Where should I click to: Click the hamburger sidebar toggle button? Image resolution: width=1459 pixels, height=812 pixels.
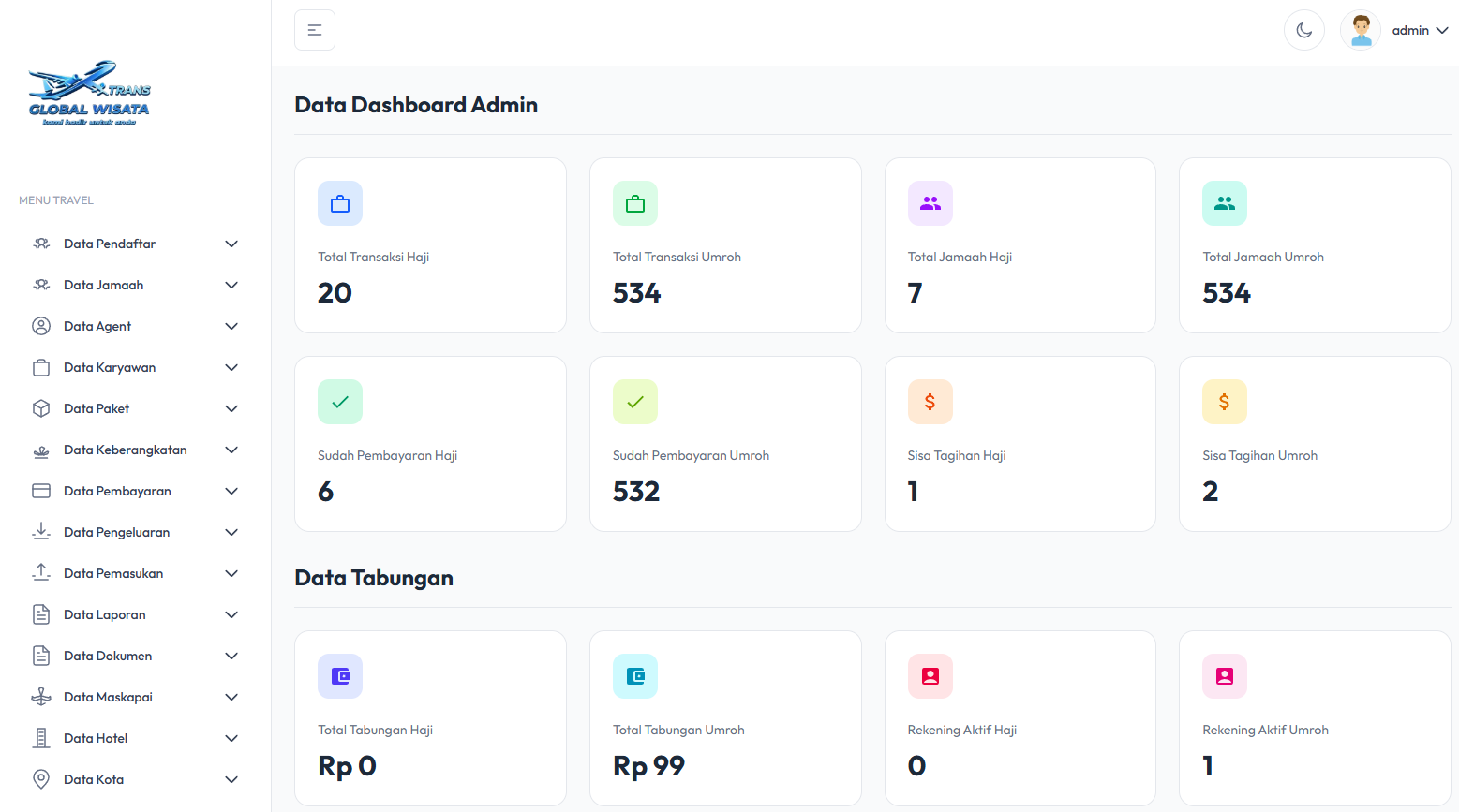tap(315, 30)
